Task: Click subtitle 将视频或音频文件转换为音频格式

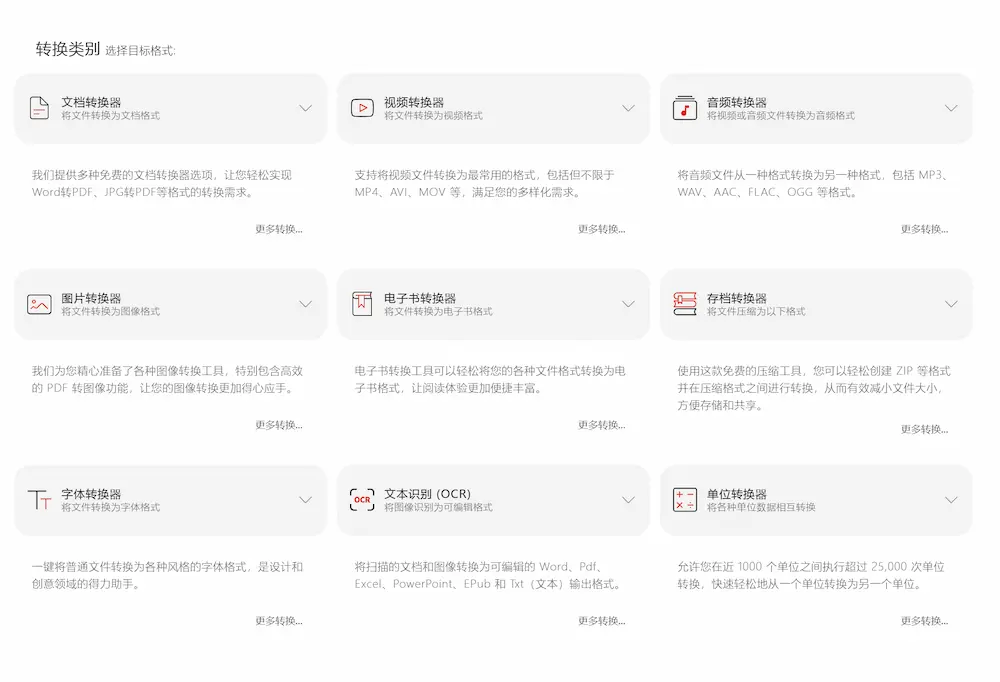Action: 781,115
